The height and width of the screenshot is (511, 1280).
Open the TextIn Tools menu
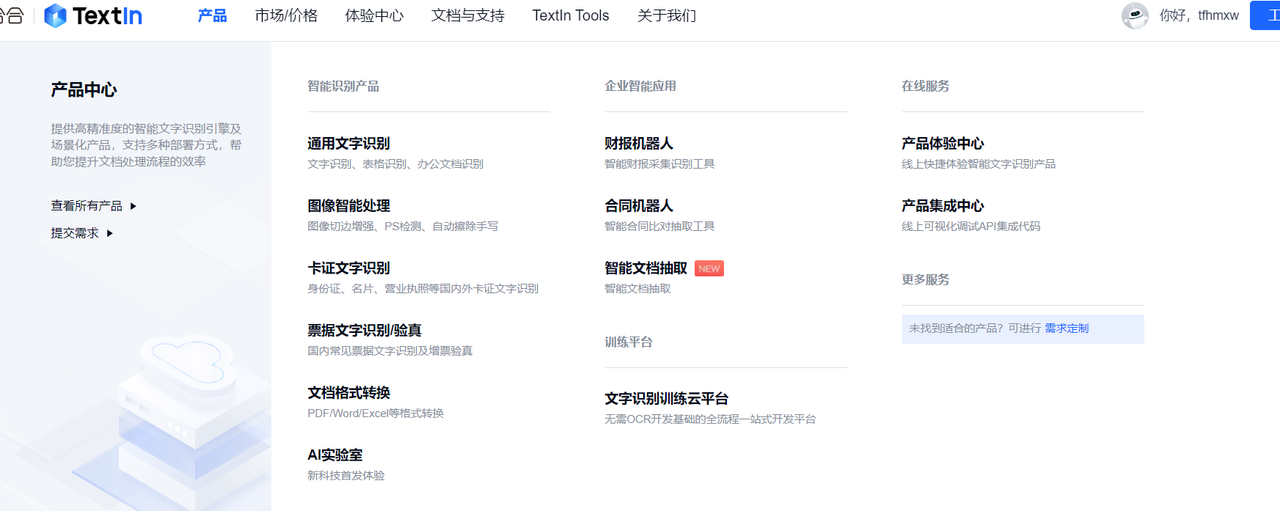coord(571,15)
